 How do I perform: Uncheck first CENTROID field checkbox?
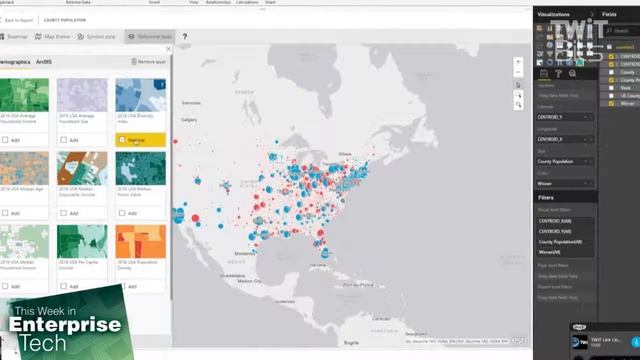point(611,56)
